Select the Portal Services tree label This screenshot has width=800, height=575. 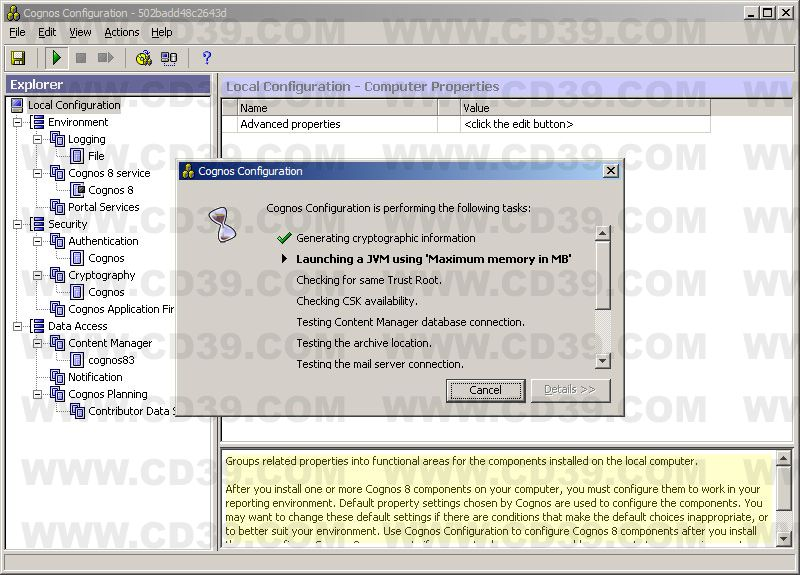pyautogui.click(x=104, y=207)
